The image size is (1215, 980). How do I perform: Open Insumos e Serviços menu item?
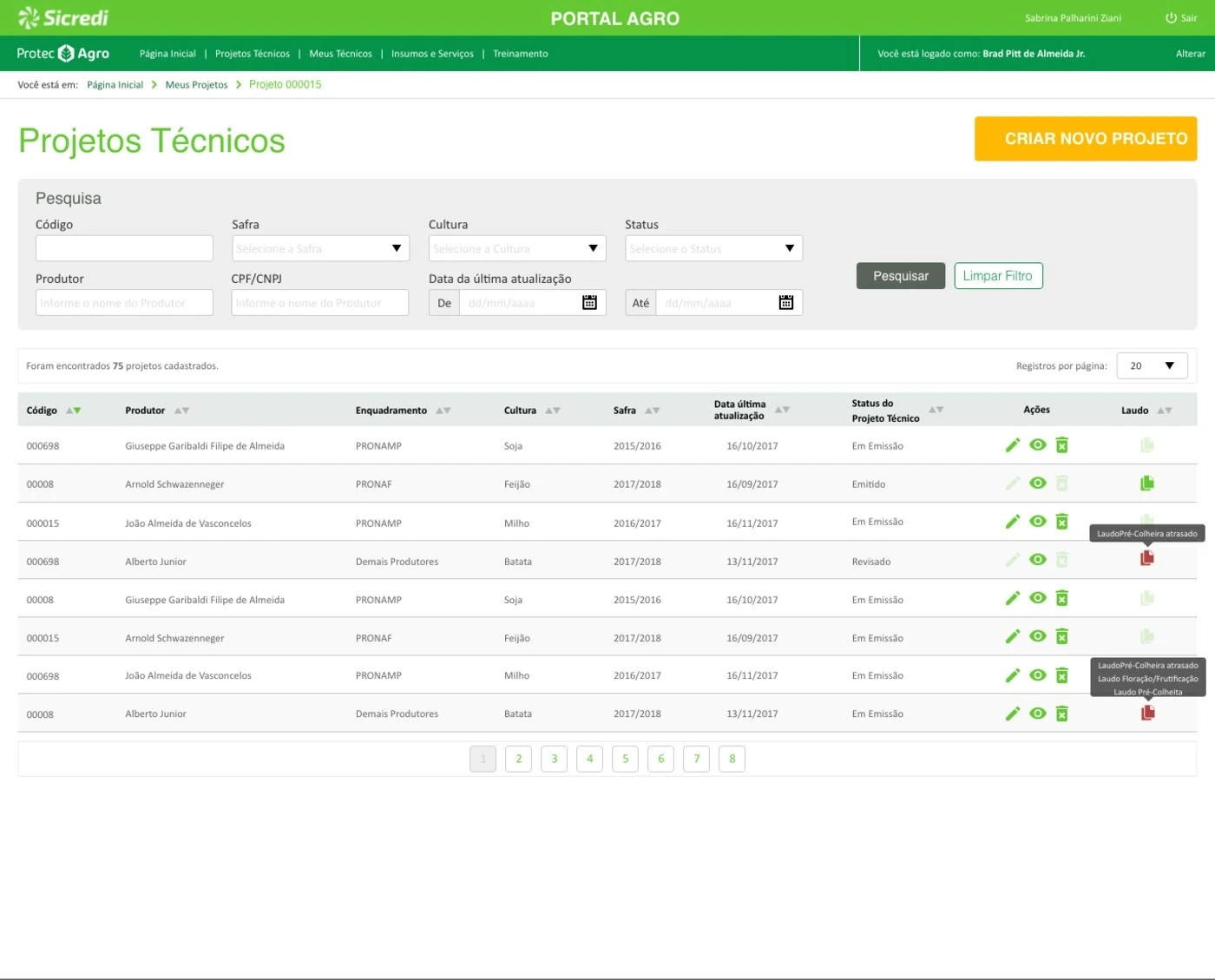pos(432,54)
